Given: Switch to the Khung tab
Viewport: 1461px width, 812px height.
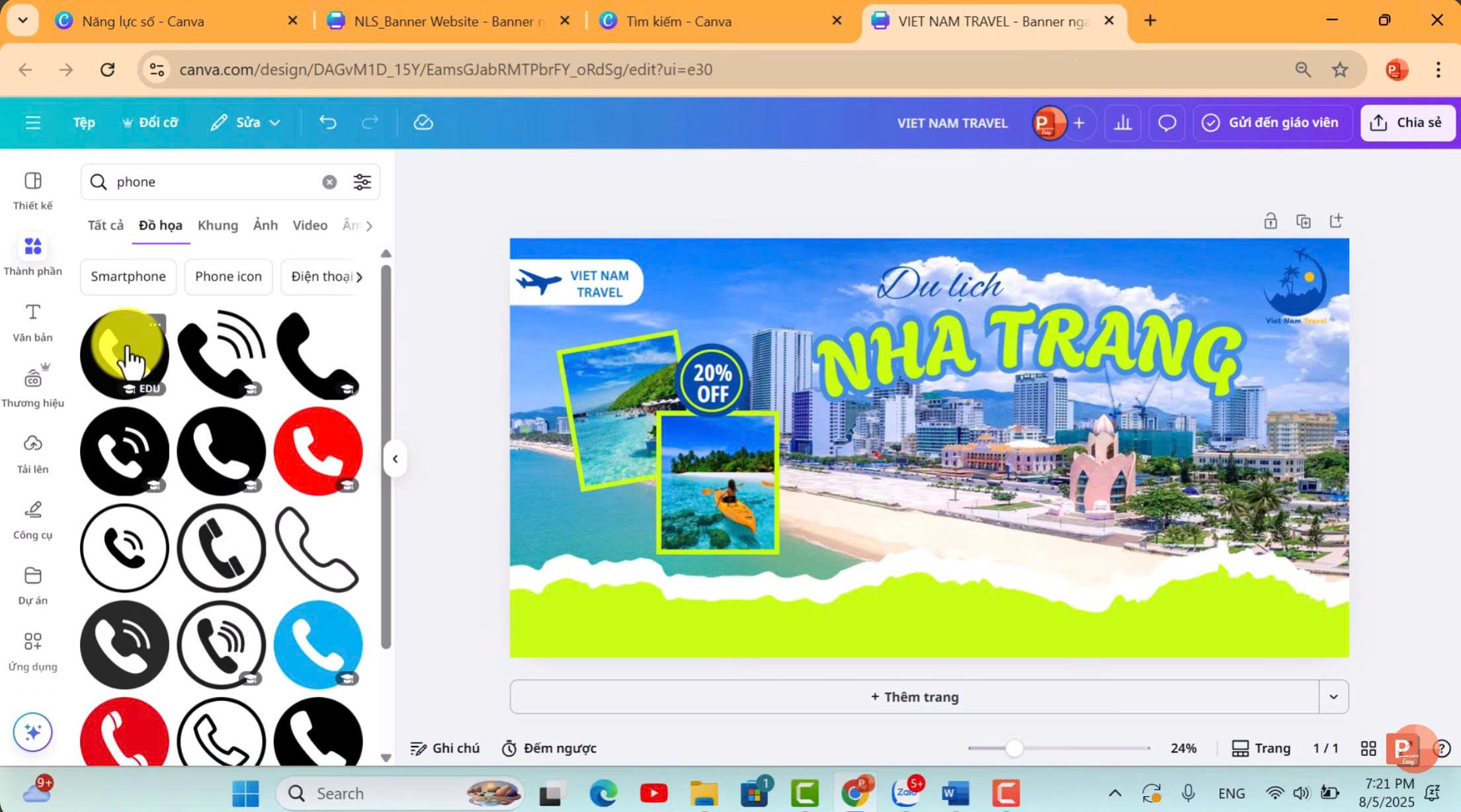Looking at the screenshot, I should point(218,225).
